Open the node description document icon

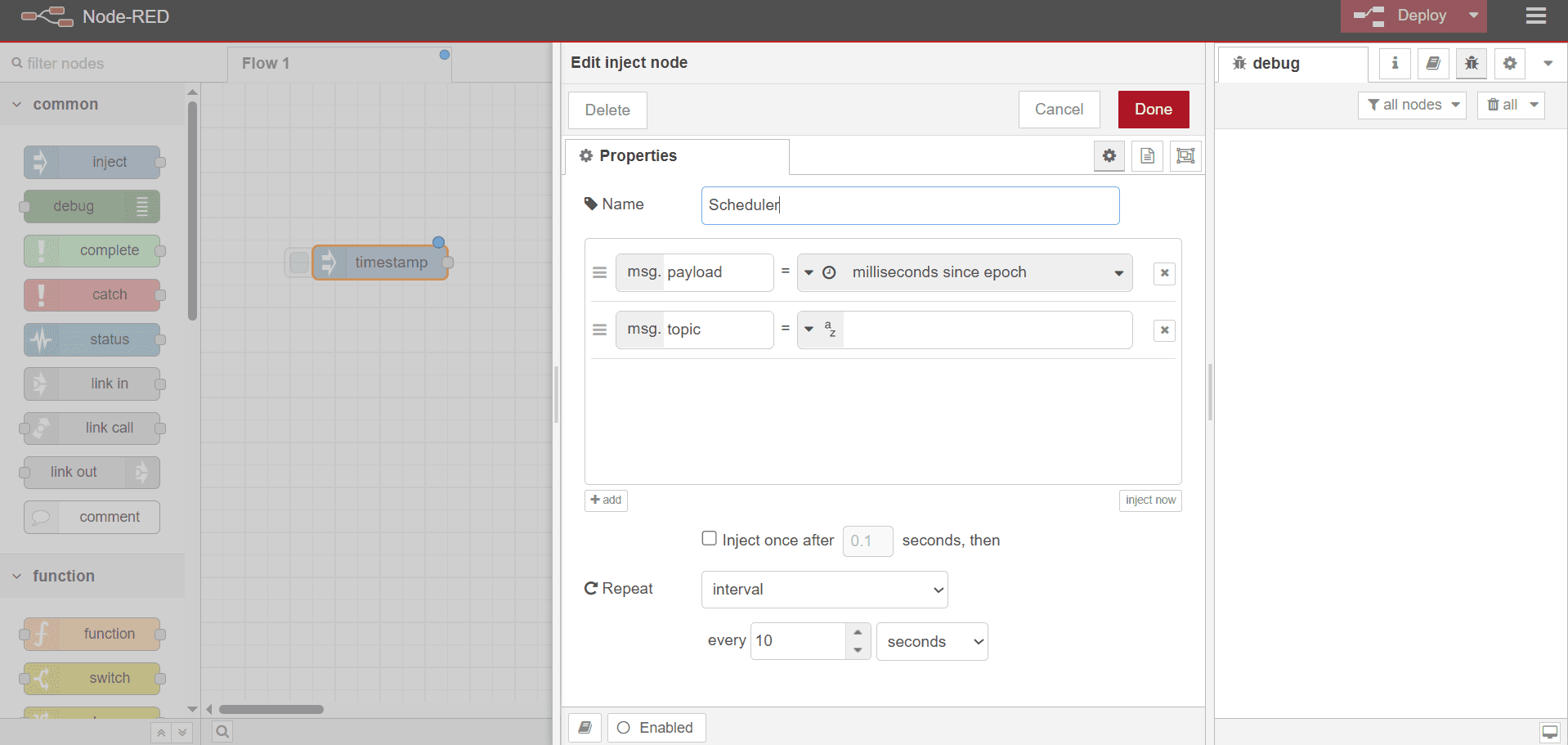point(1147,155)
